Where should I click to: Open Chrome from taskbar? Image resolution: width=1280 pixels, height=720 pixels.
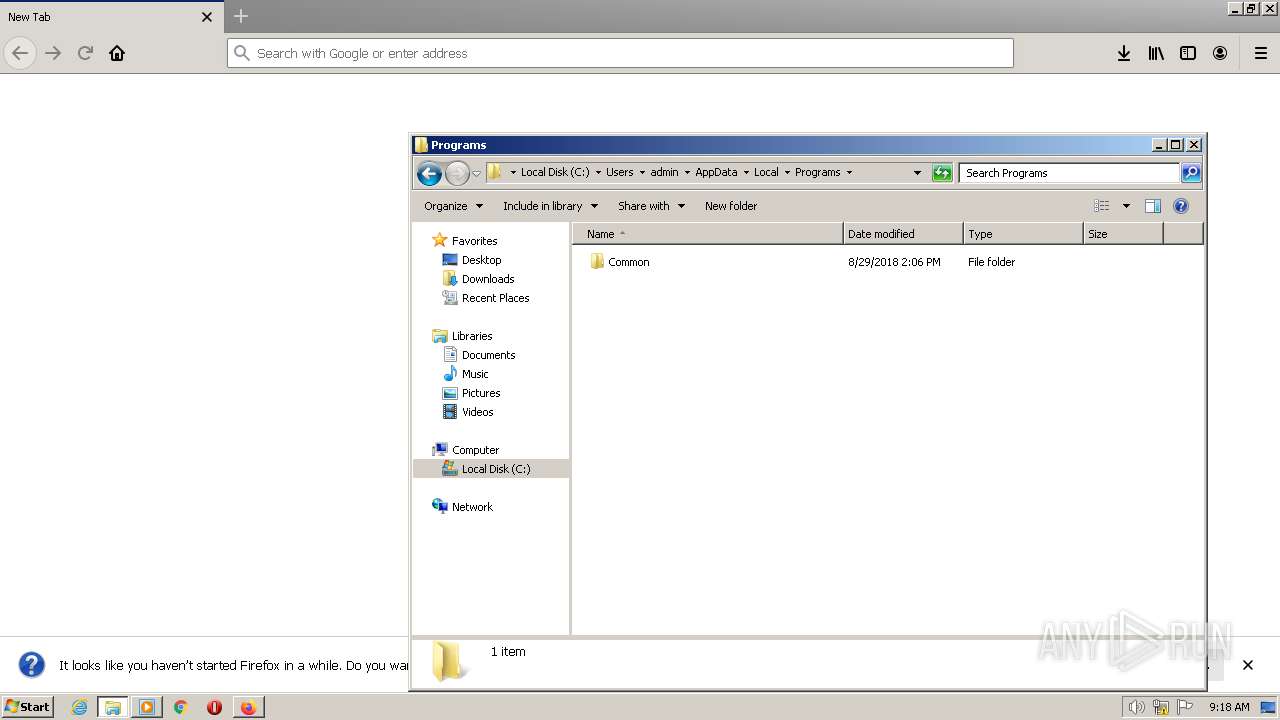pyautogui.click(x=181, y=707)
